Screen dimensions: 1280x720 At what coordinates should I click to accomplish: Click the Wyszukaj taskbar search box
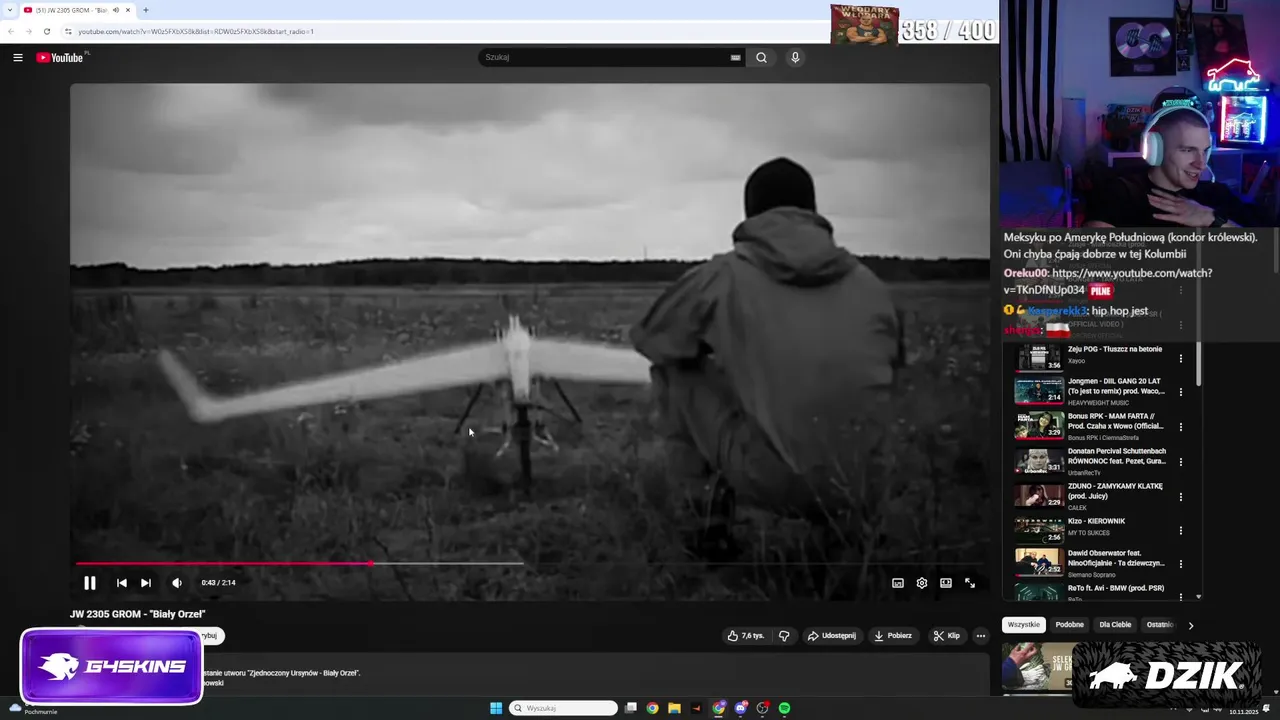563,708
